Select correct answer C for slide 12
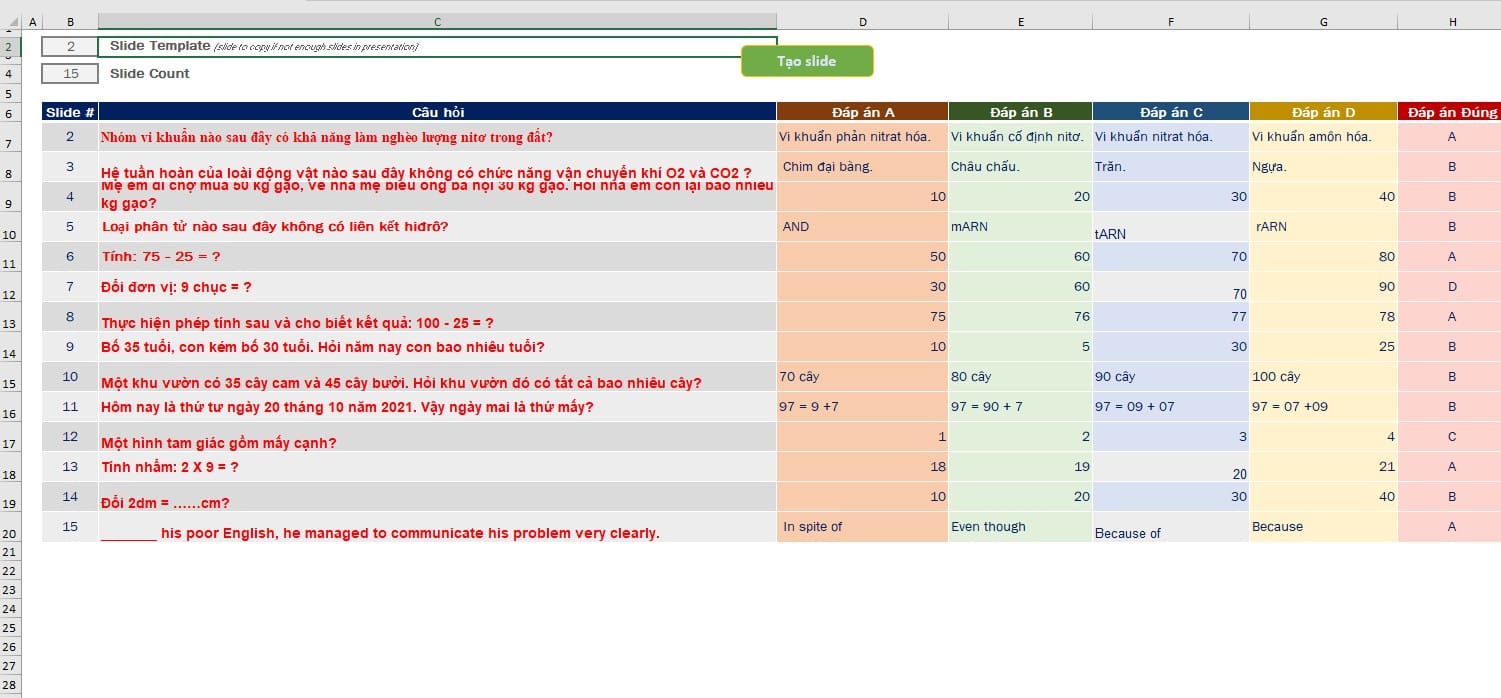The width and height of the screenshot is (1501, 698). coord(1451,437)
